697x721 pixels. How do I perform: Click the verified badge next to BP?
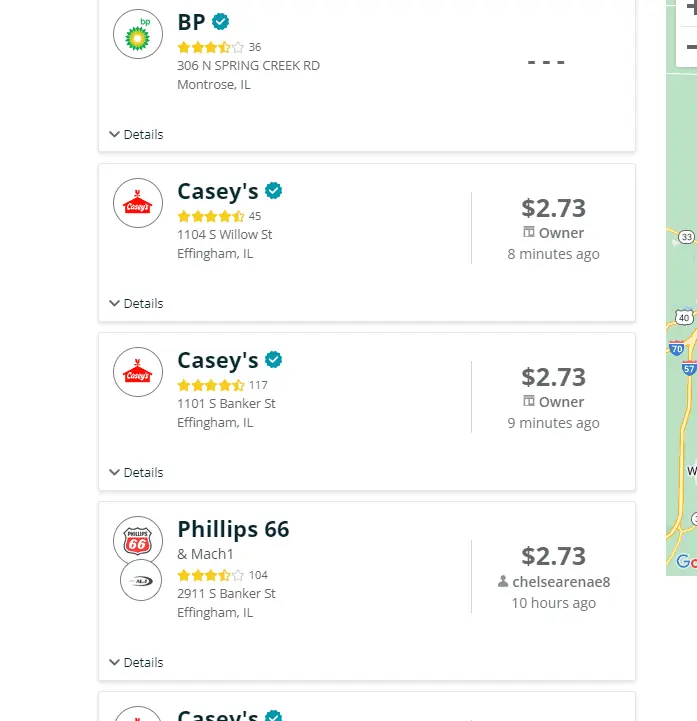point(221,21)
